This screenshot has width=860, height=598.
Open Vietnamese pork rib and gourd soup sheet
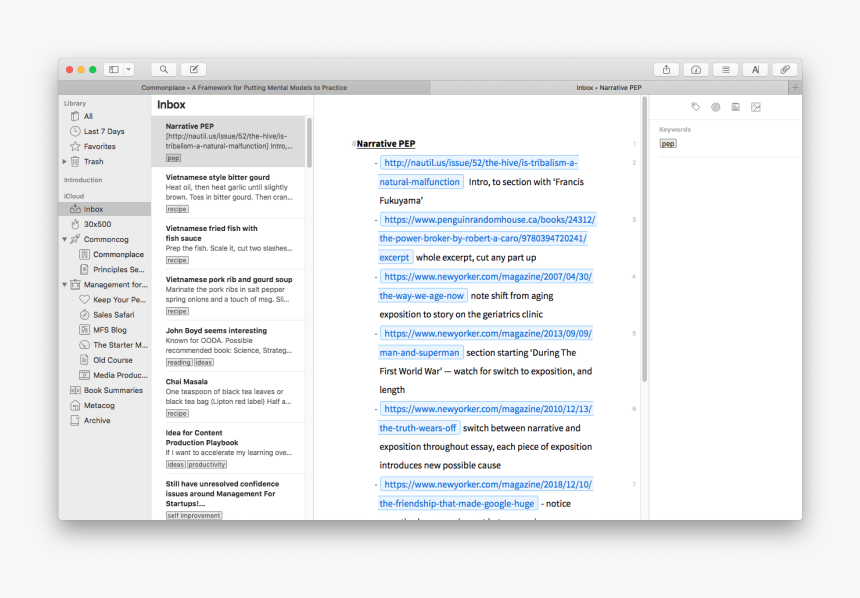point(228,295)
